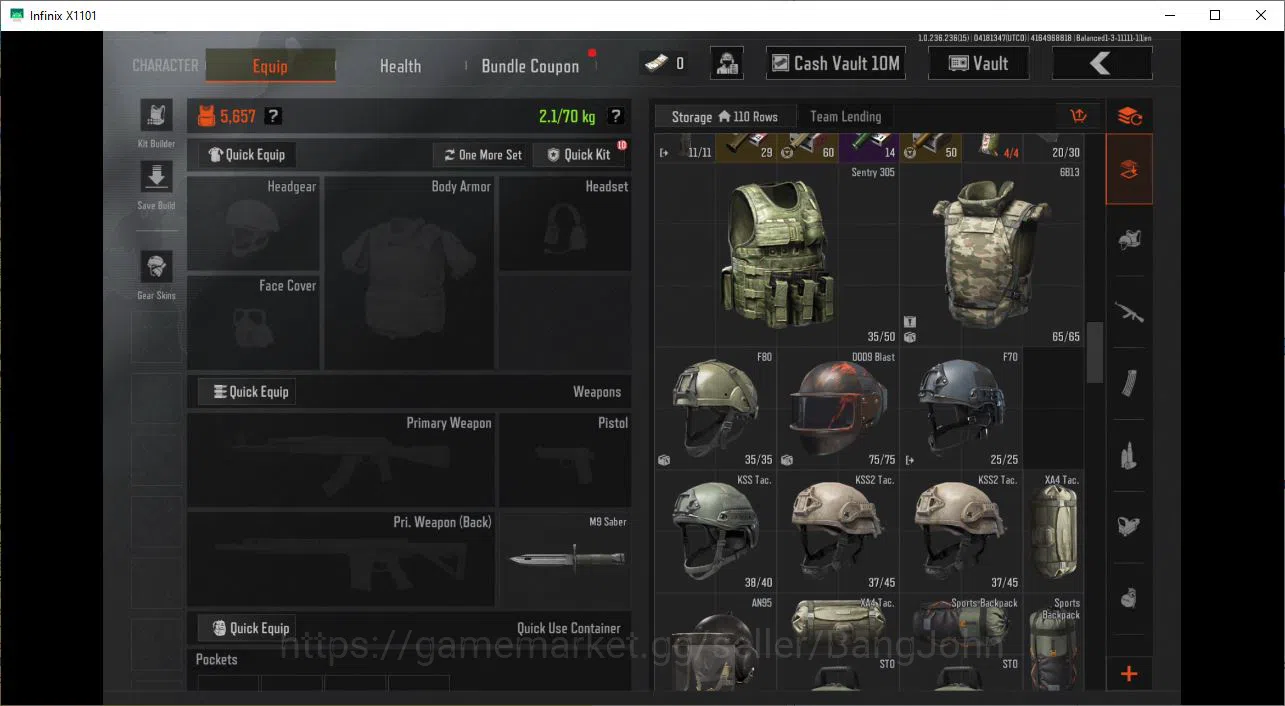The image size is (1285, 706).
Task: Click the cash banknote counter showing 0
Action: tap(665, 63)
